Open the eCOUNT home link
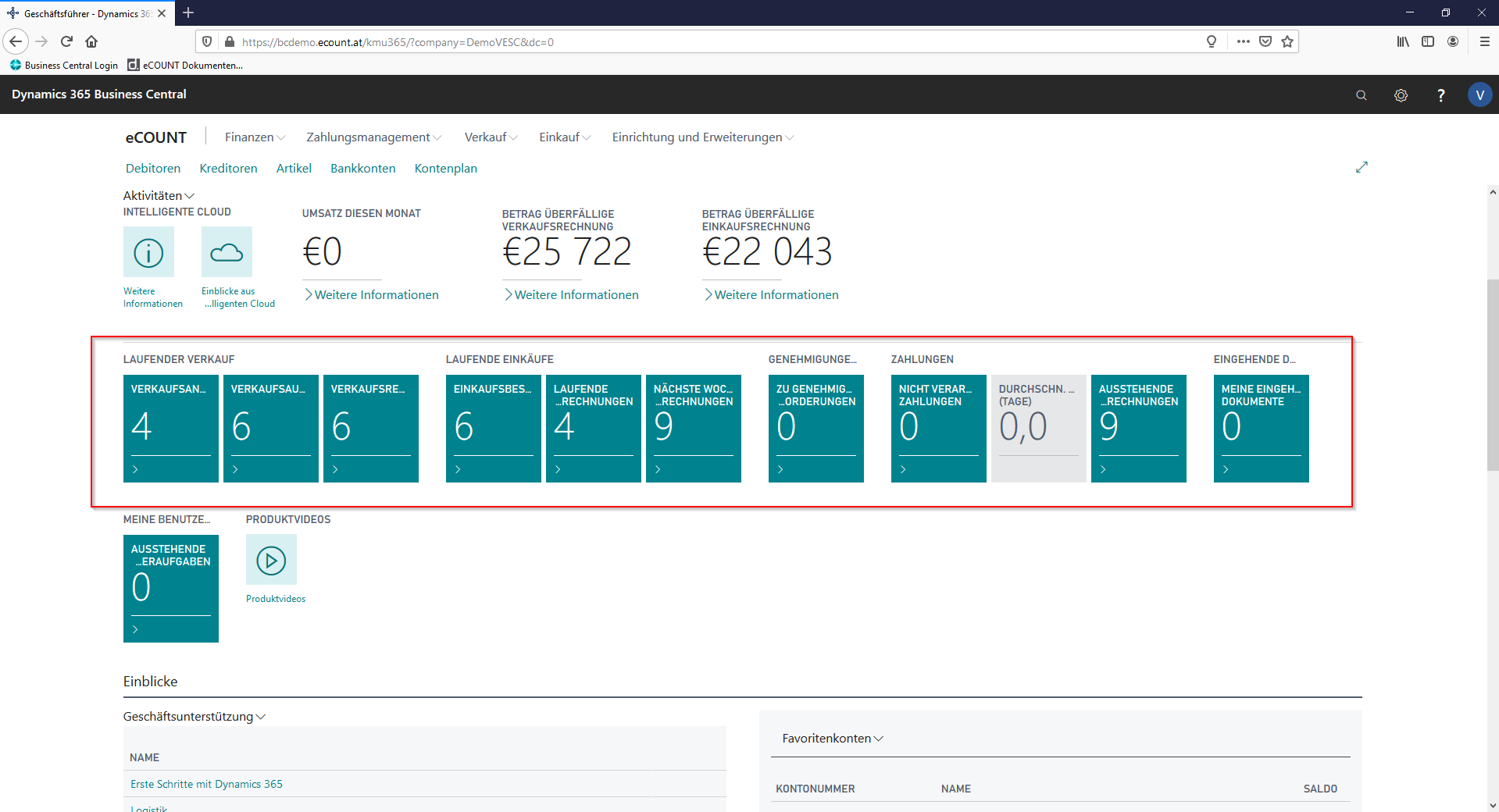The height and width of the screenshot is (812, 1499). (156, 137)
